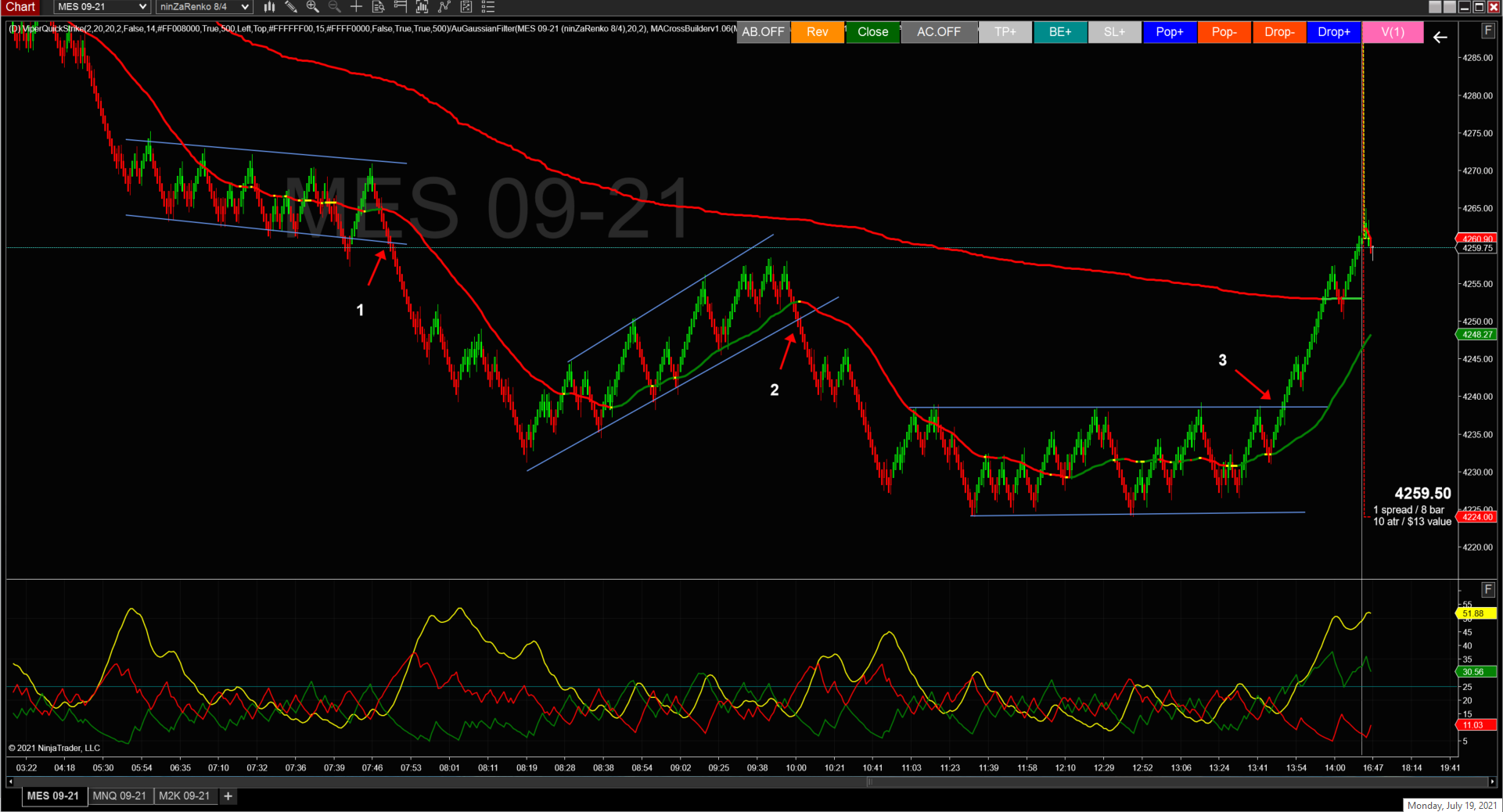The image size is (1503, 812).
Task: Click the red 4224.00 price marker
Action: click(1476, 517)
